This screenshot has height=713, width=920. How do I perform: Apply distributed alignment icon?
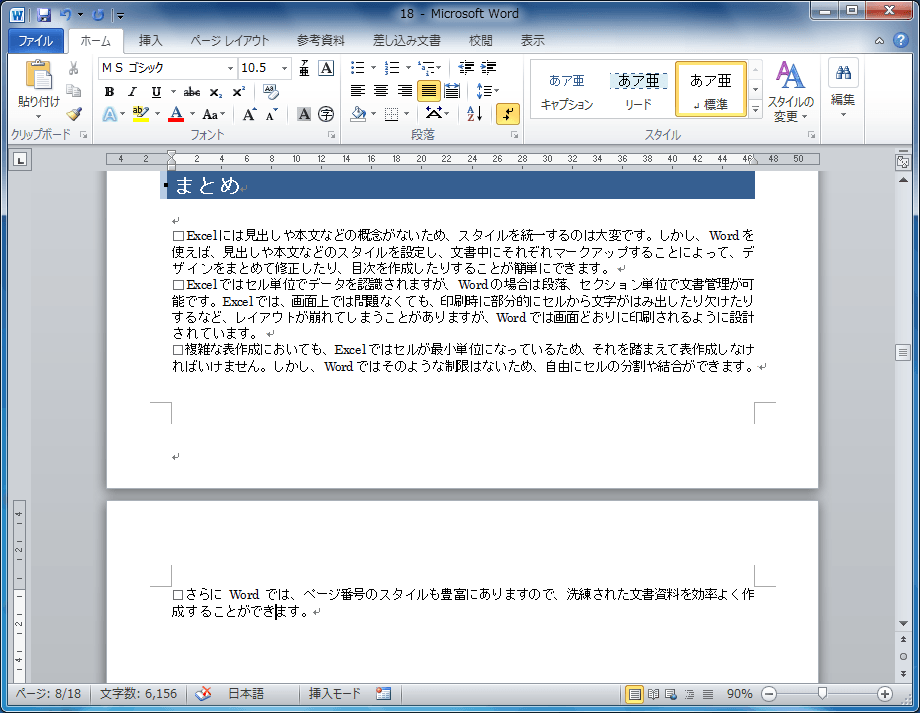coord(452,91)
